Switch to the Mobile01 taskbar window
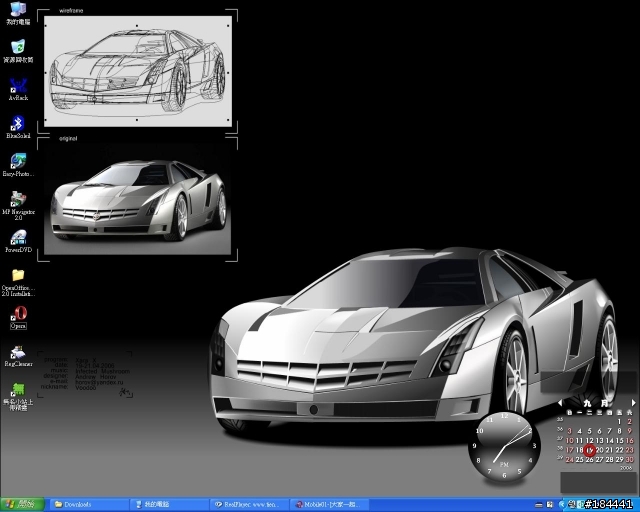 tap(330, 504)
